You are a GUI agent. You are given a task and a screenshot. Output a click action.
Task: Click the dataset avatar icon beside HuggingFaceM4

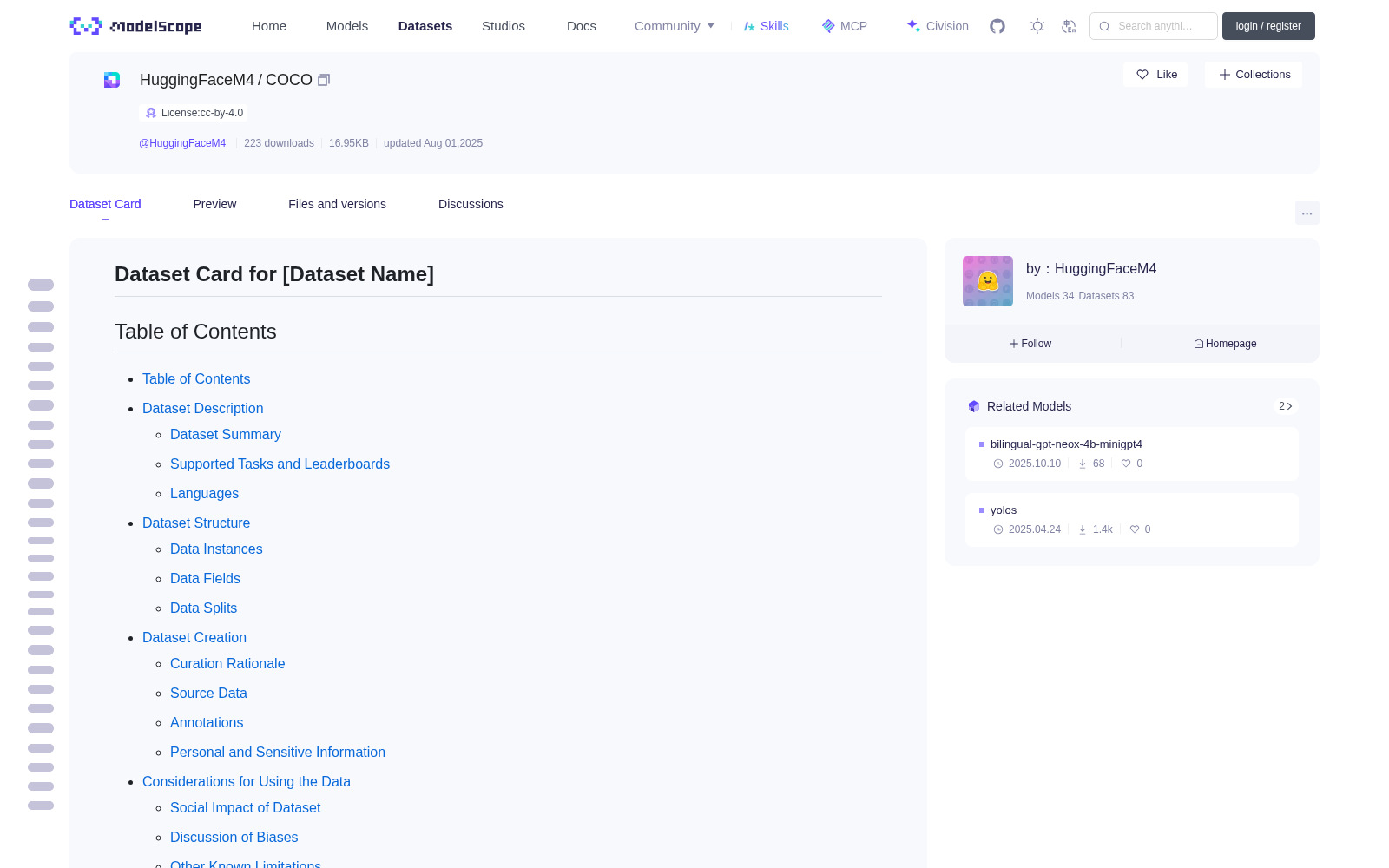coord(112,80)
